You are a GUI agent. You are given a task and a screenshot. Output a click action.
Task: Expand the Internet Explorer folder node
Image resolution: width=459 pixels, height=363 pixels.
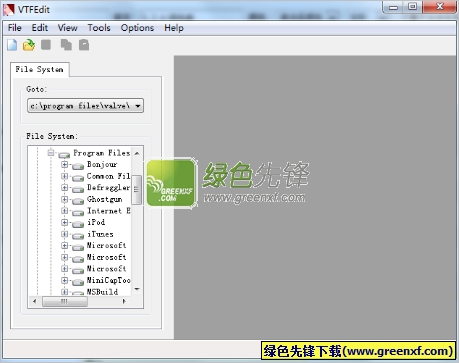pyautogui.click(x=65, y=211)
